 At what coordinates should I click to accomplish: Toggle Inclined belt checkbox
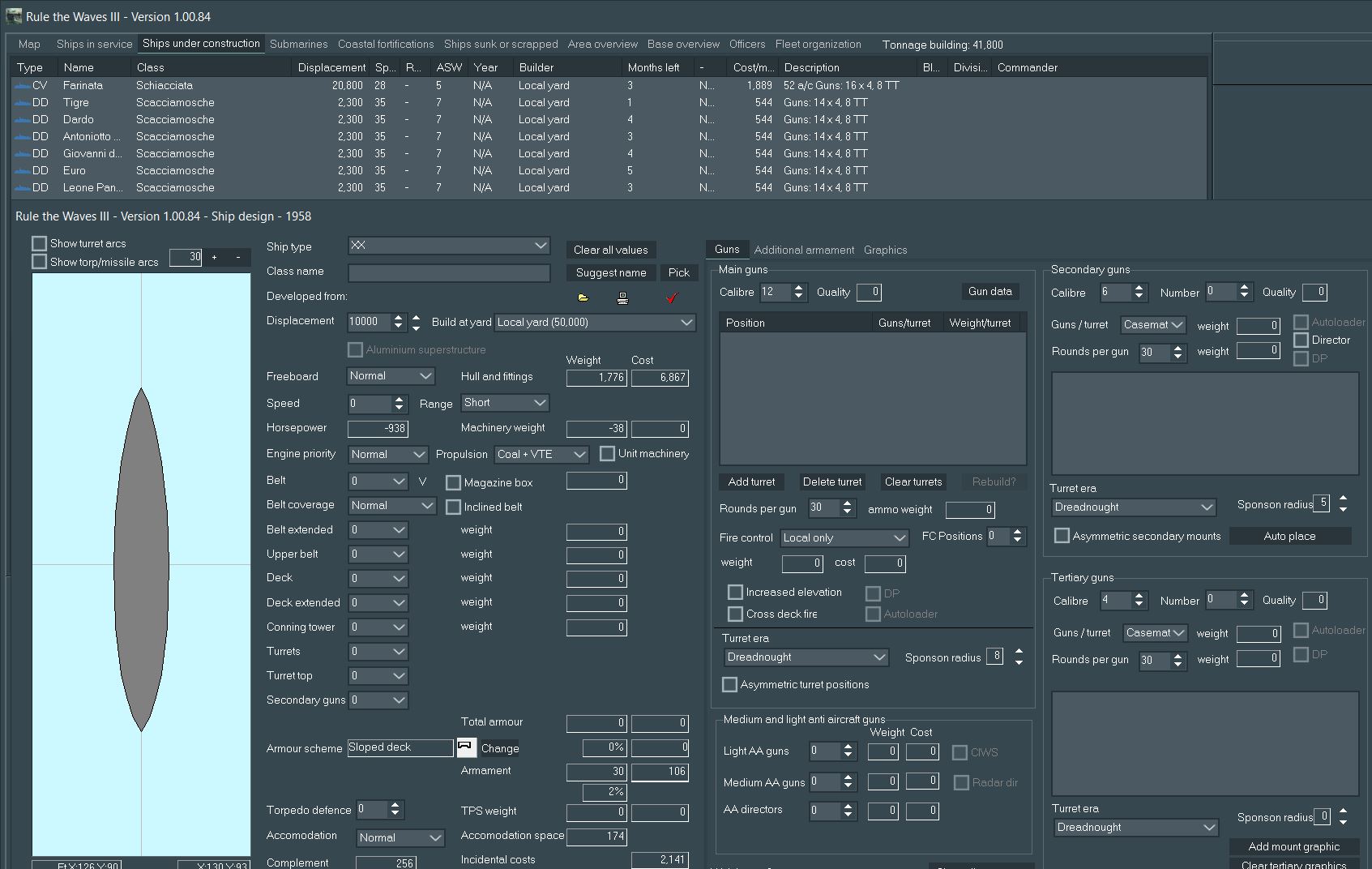(453, 507)
